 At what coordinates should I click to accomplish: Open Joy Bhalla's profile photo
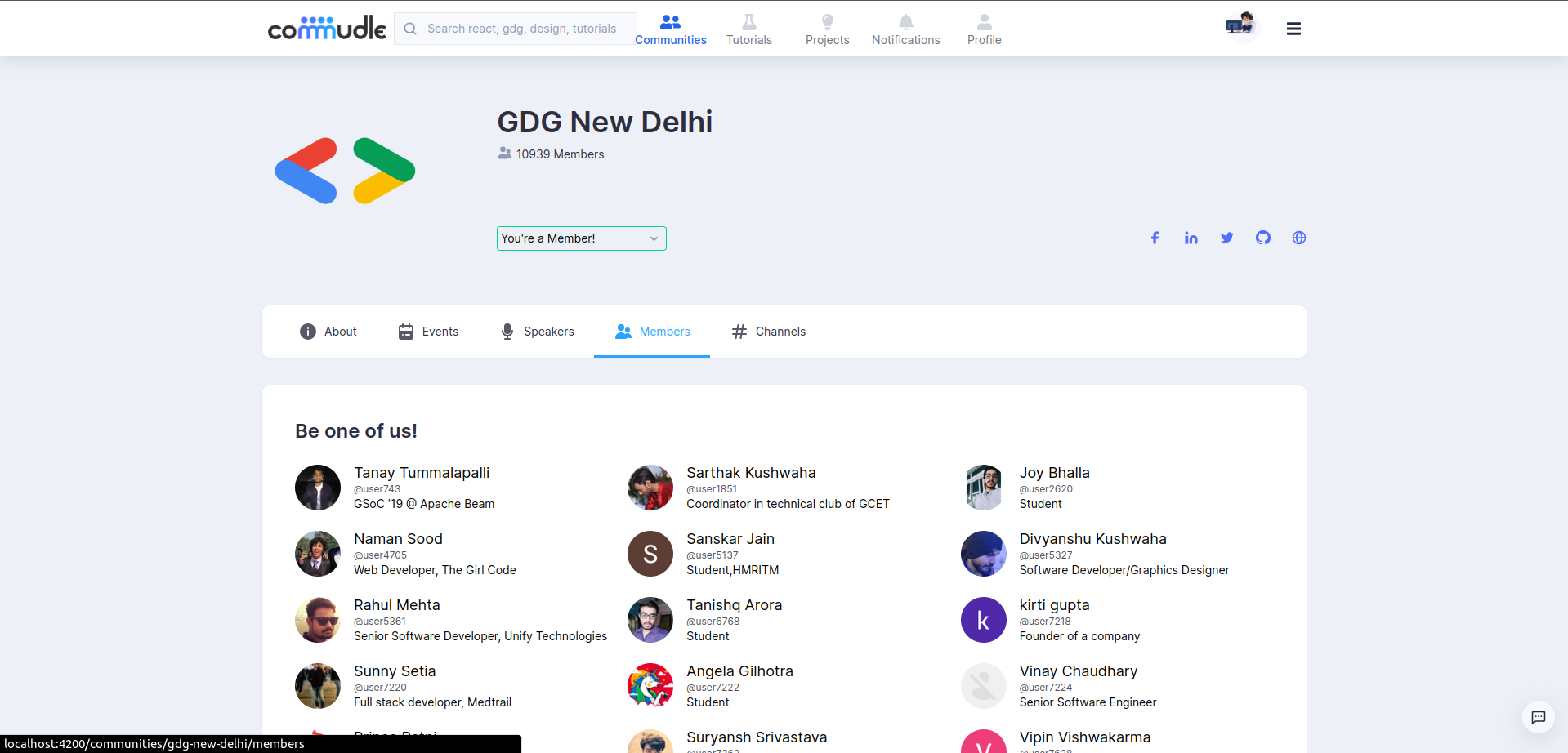tap(983, 488)
